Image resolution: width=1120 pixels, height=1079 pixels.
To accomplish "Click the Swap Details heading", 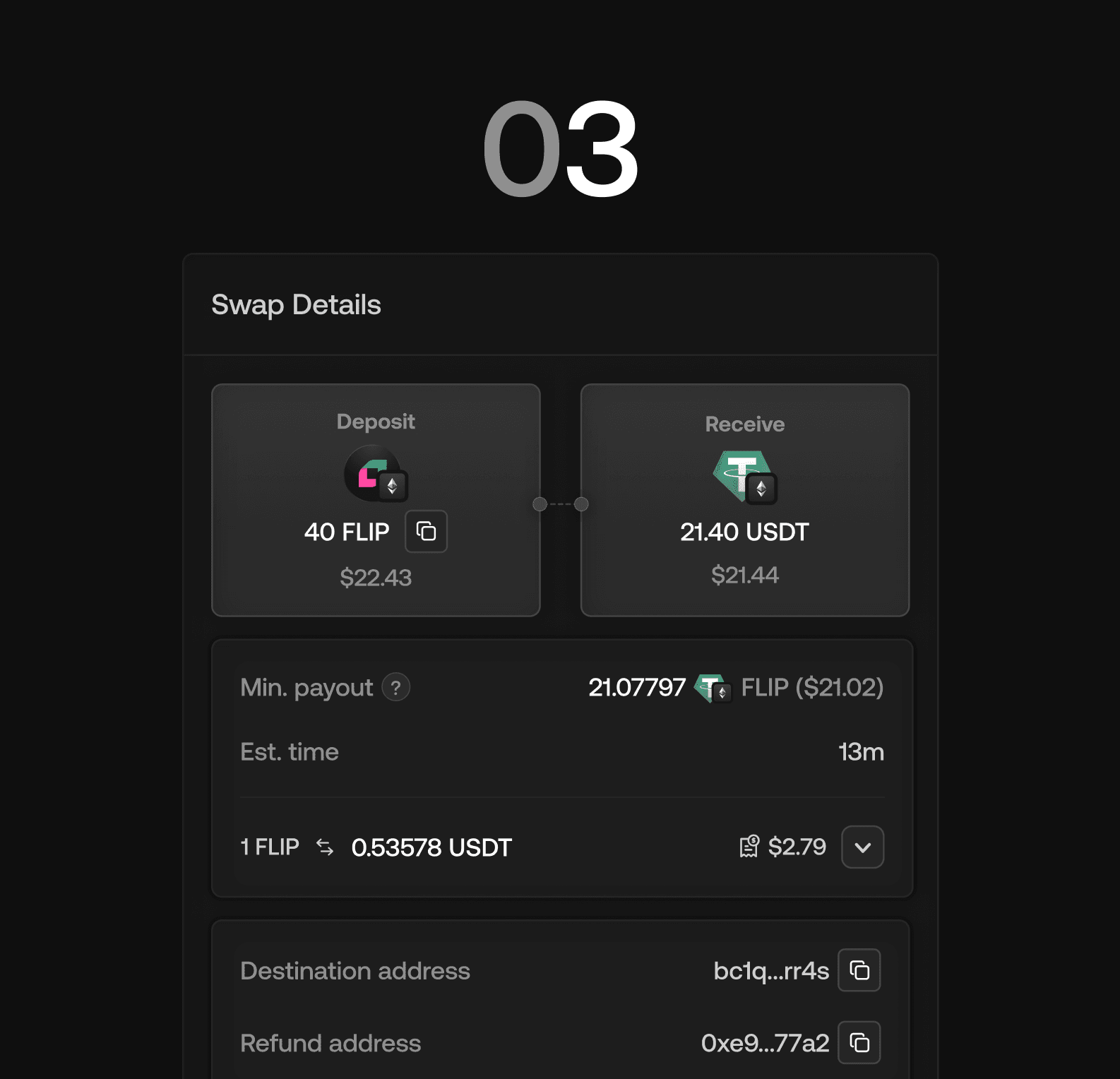I will pos(297,305).
